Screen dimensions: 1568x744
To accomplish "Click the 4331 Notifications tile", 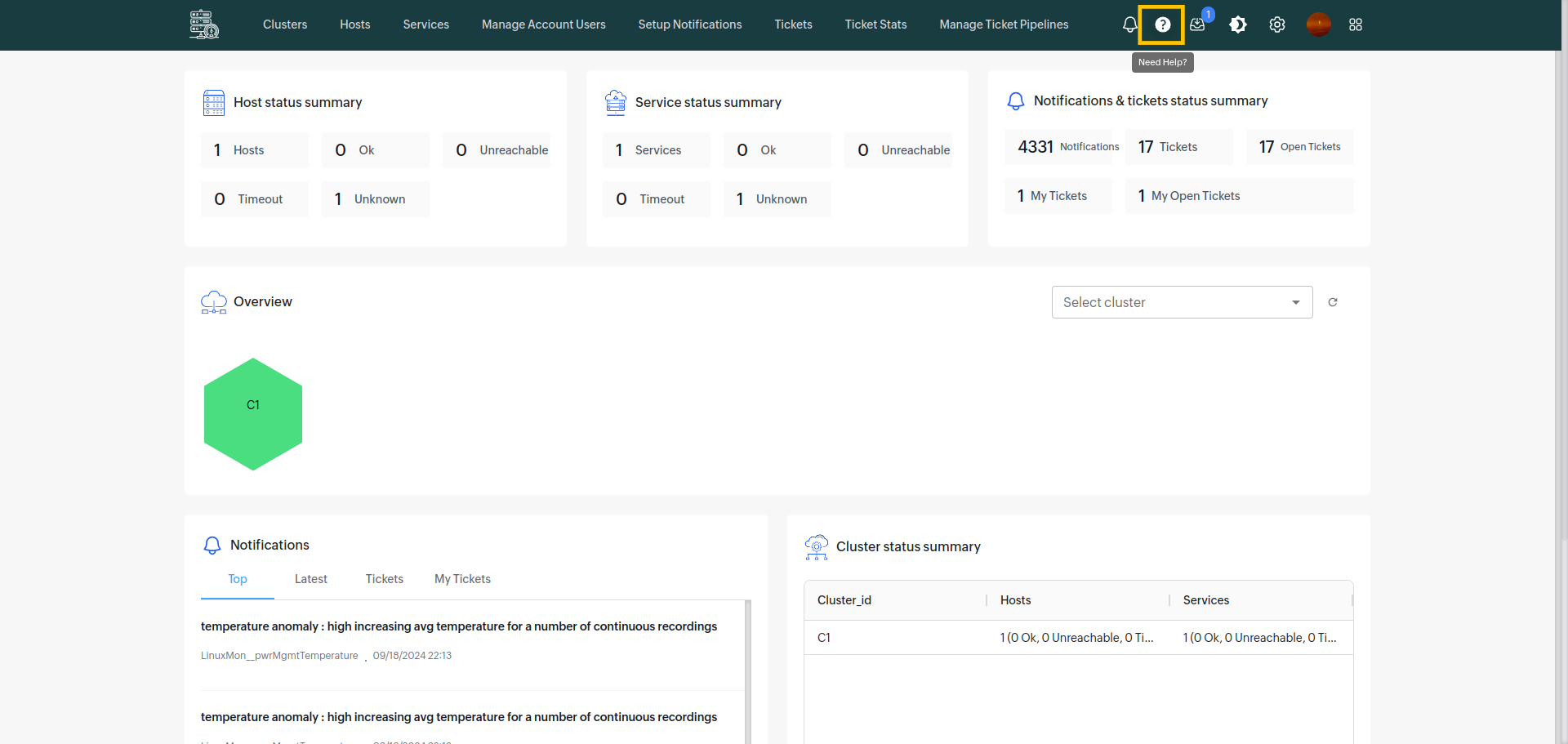I will pyautogui.click(x=1058, y=147).
